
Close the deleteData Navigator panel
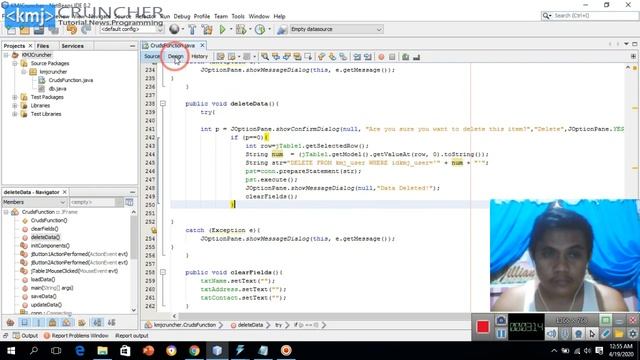tap(64, 192)
